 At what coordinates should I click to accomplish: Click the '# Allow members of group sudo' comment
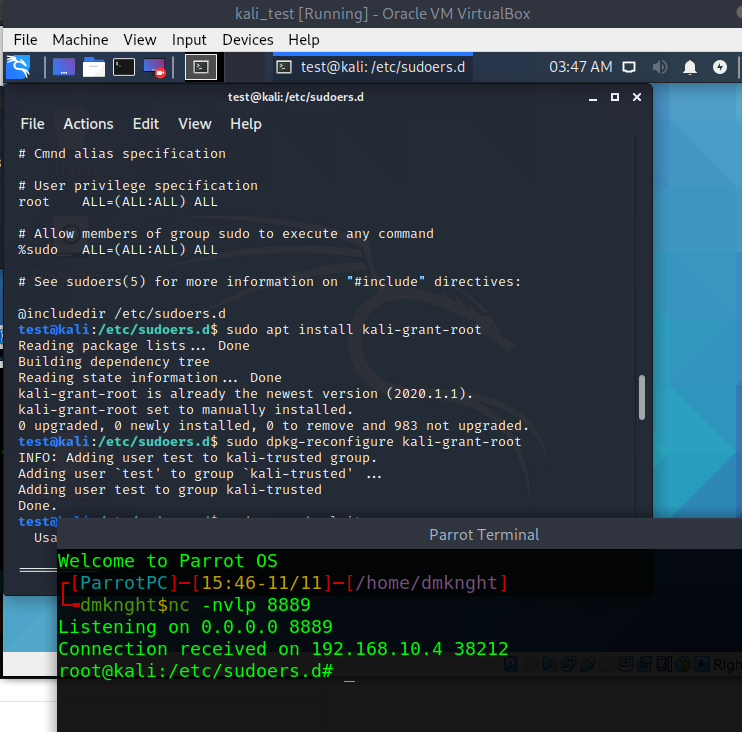click(x=226, y=234)
